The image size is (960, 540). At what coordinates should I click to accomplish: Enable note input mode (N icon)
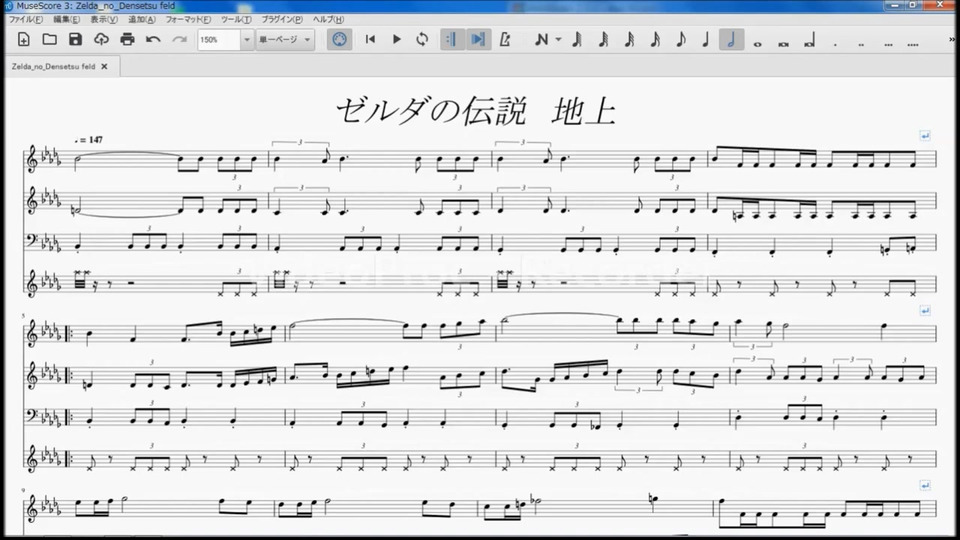click(541, 40)
